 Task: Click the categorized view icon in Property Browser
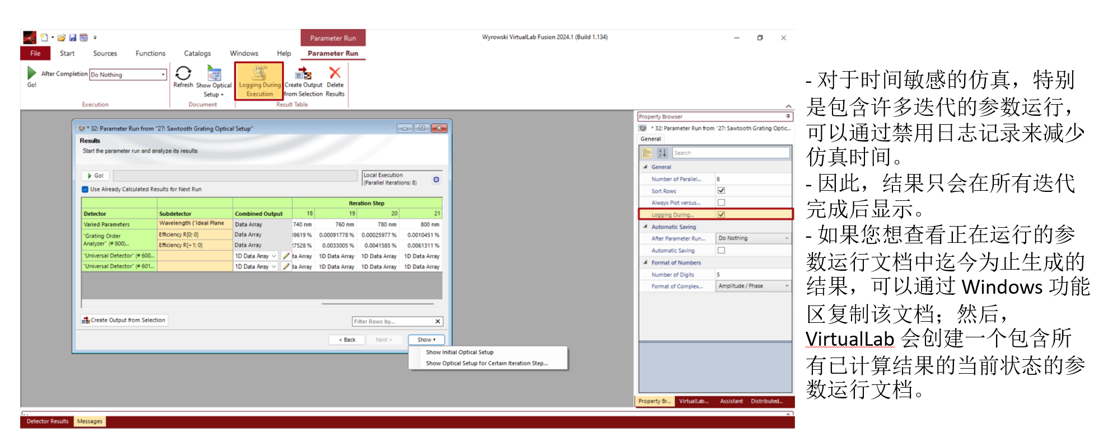647,153
